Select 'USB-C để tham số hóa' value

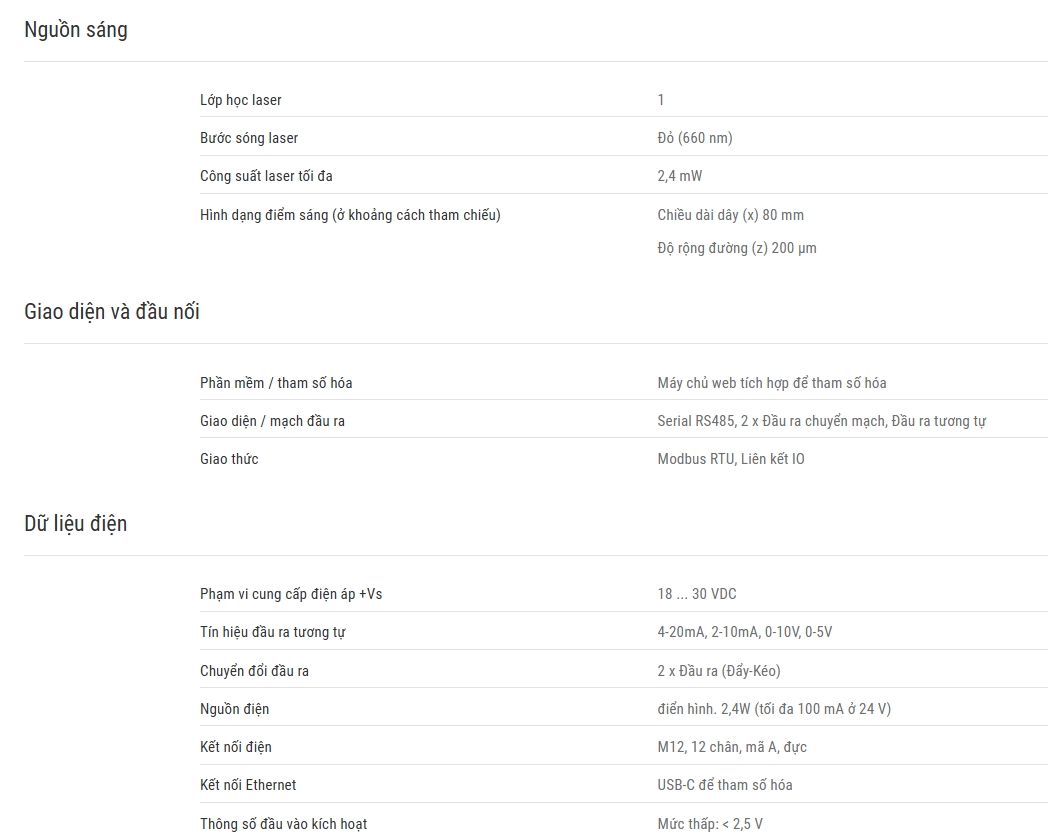725,786
